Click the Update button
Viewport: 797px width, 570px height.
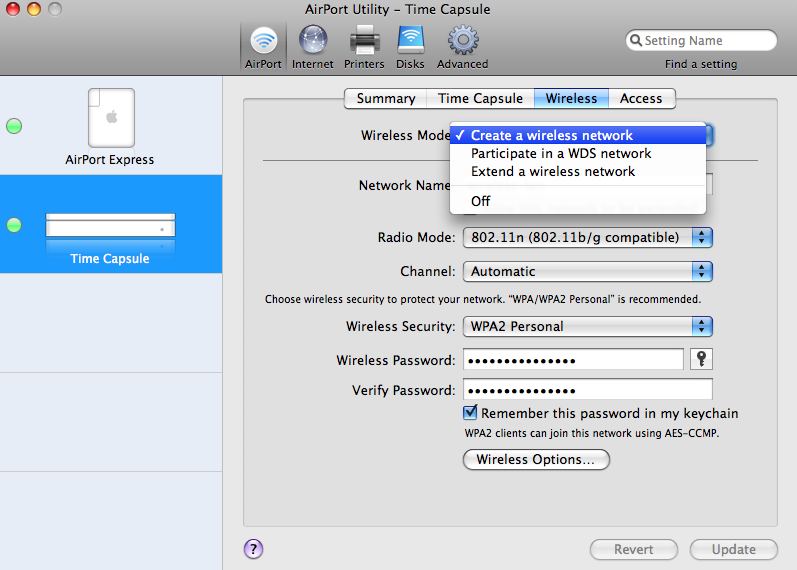(733, 549)
